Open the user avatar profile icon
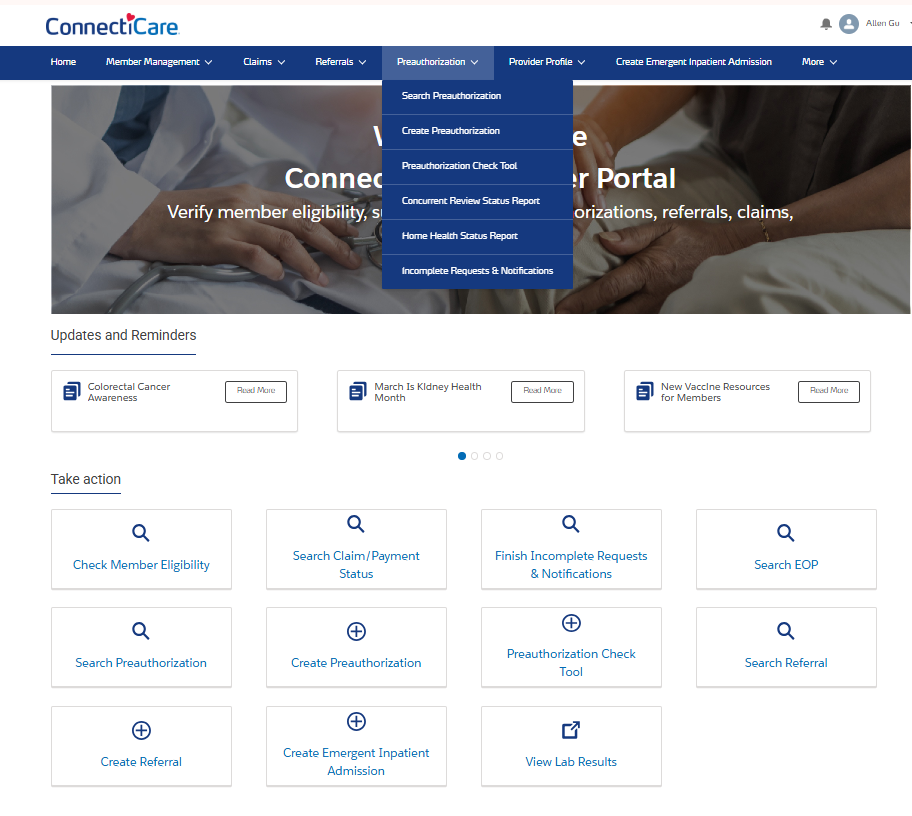The height and width of the screenshot is (816, 912). coord(849,24)
